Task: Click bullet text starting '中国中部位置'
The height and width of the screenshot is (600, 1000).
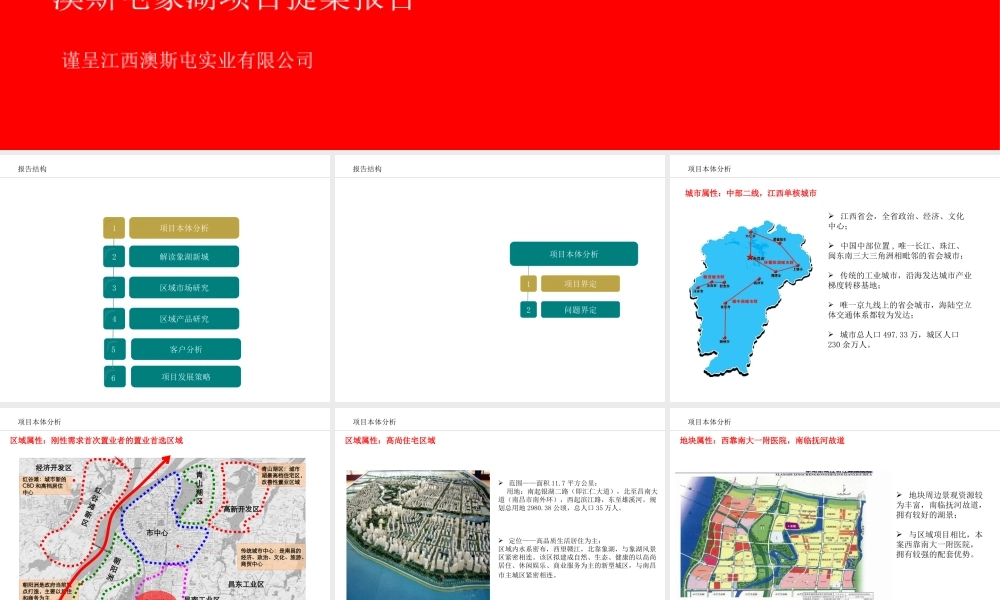Action: (x=896, y=250)
